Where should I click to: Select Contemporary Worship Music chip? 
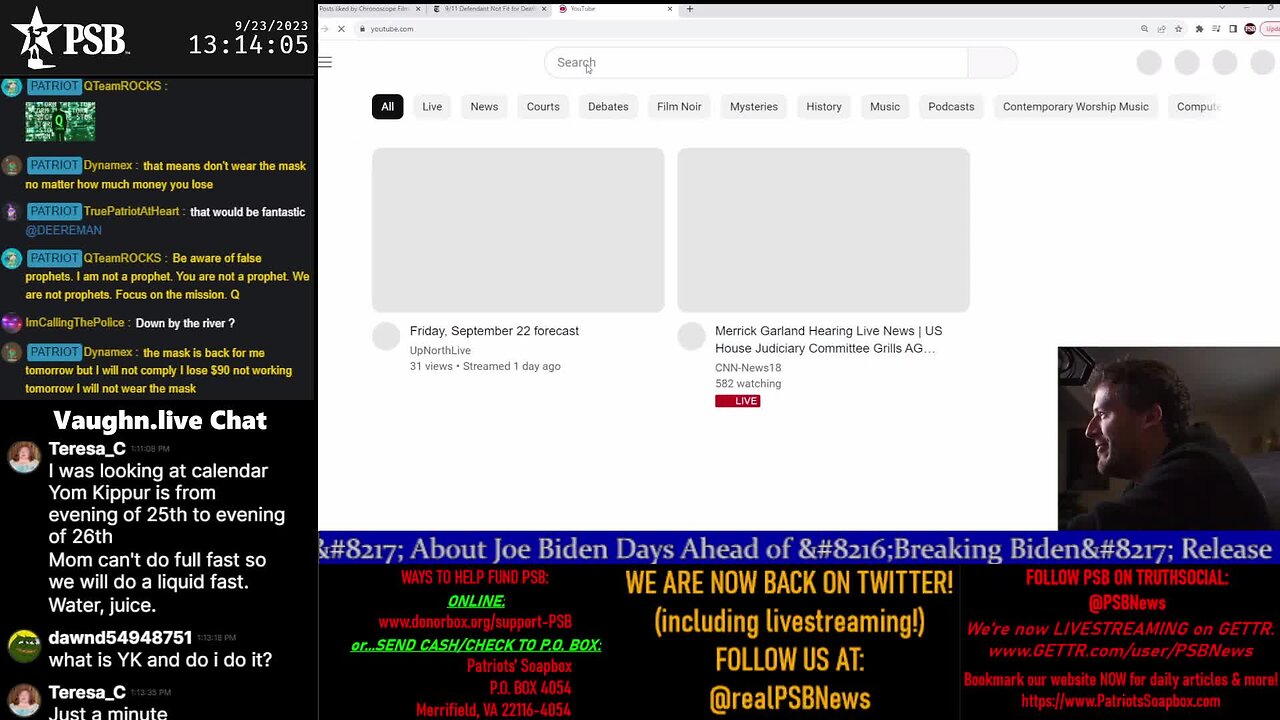[x=1076, y=106]
